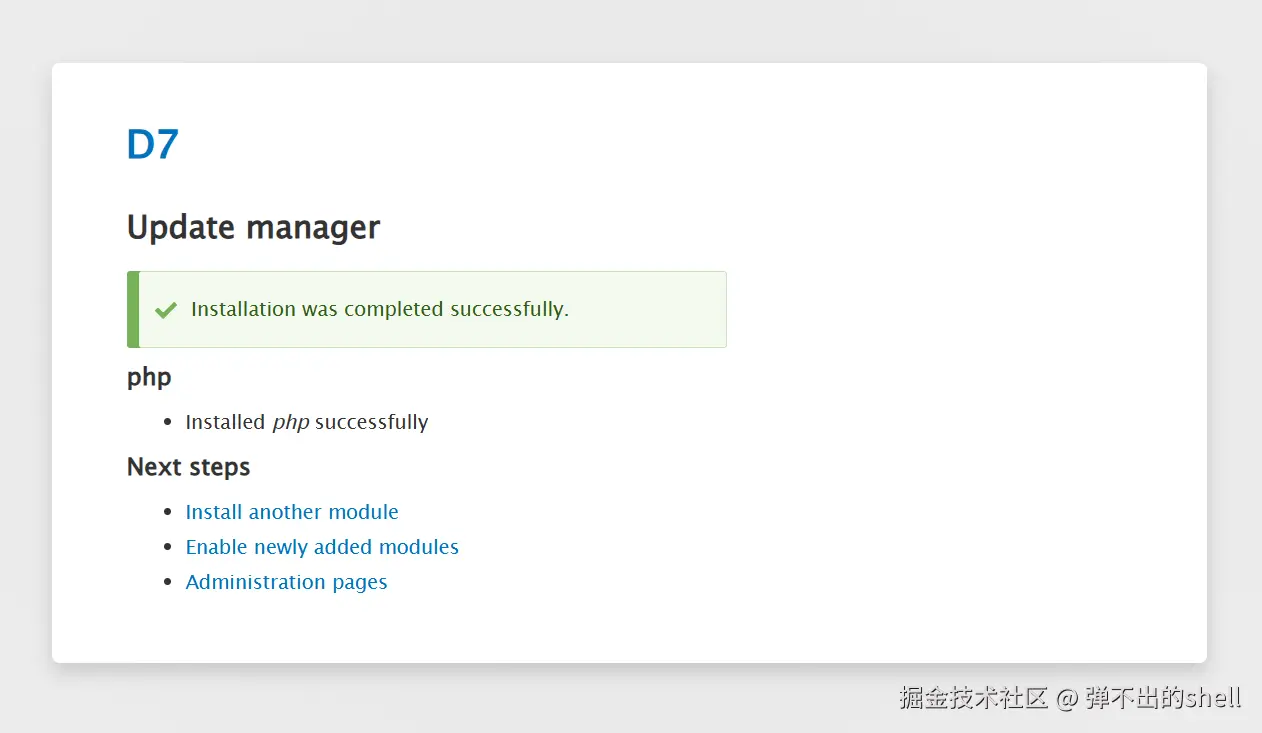The height and width of the screenshot is (733, 1262).
Task: Click the D7 site title link
Action: click(152, 146)
